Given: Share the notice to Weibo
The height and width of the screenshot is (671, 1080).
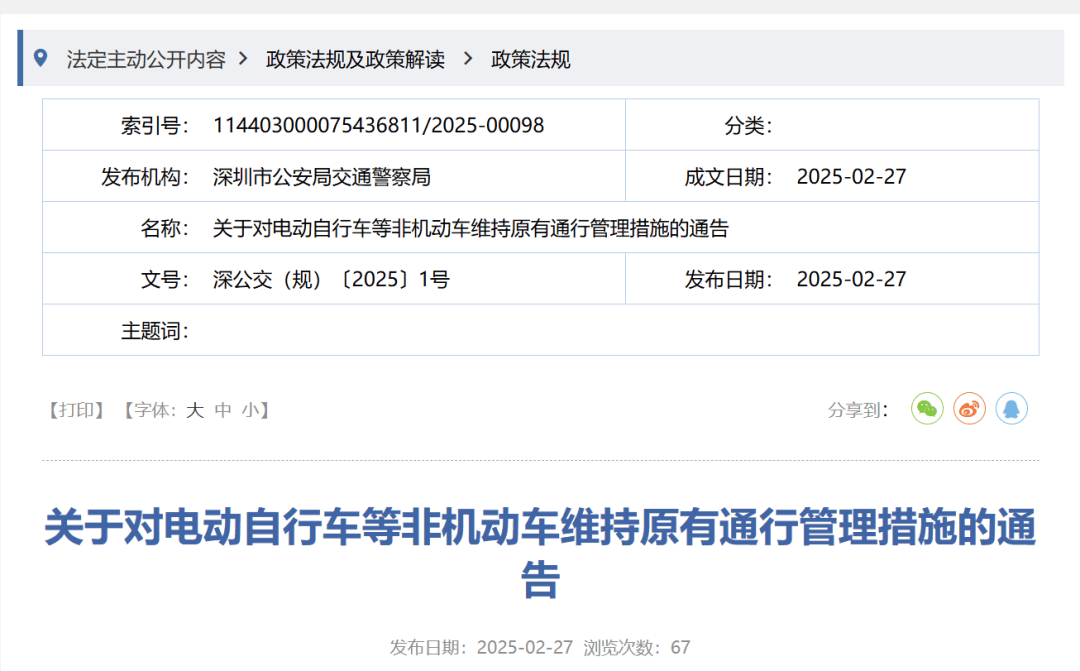Looking at the screenshot, I should [969, 409].
